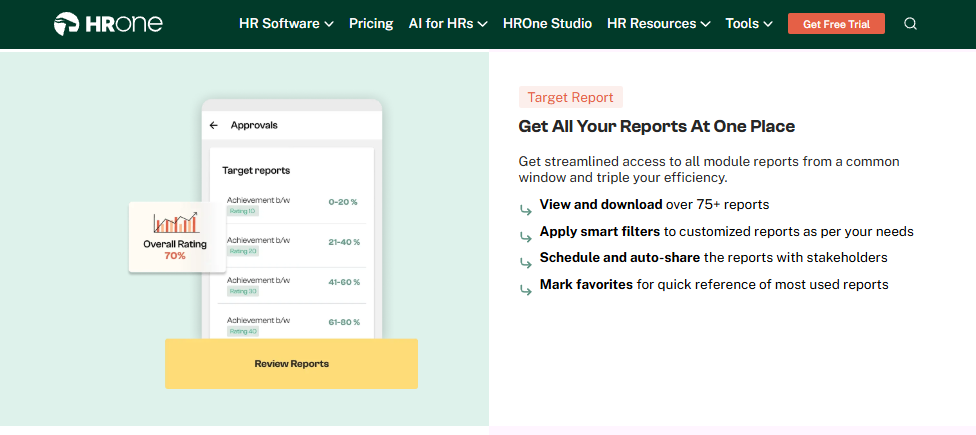Open the Pricing page
976x435 pixels.
coord(371,24)
